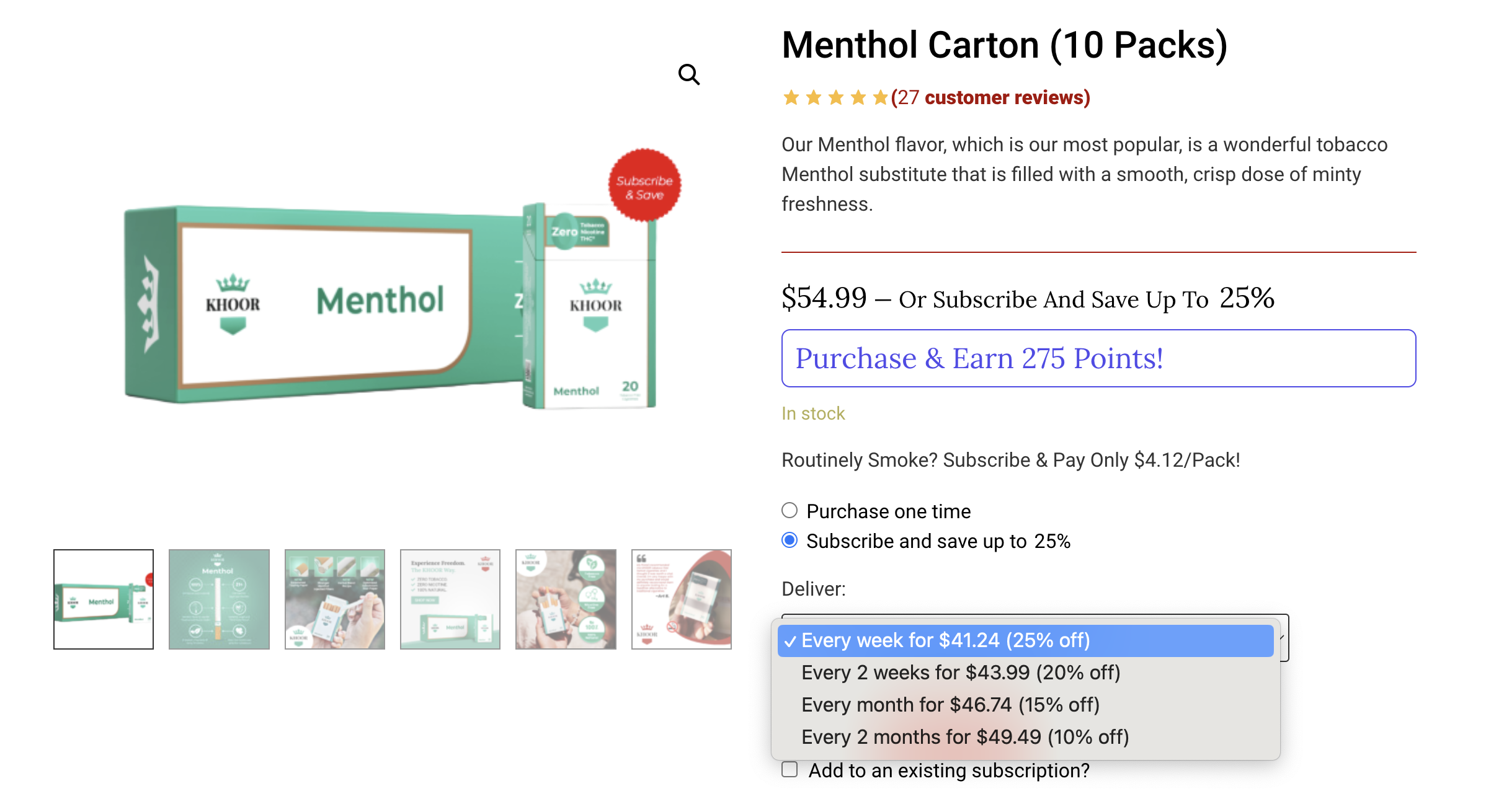Click the red Subscribe & Save badge
This screenshot has height=812, width=1486.
[x=644, y=185]
